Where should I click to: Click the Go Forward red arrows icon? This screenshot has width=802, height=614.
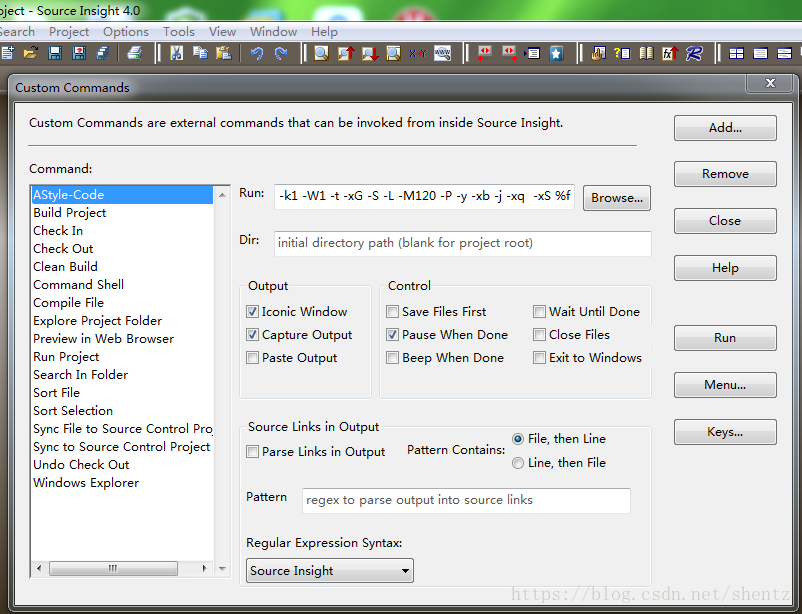(509, 53)
